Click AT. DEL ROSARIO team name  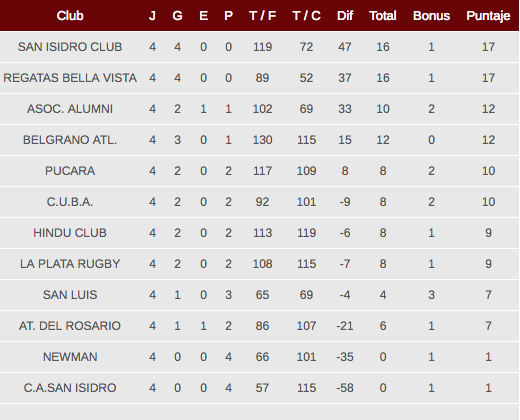pos(70,326)
